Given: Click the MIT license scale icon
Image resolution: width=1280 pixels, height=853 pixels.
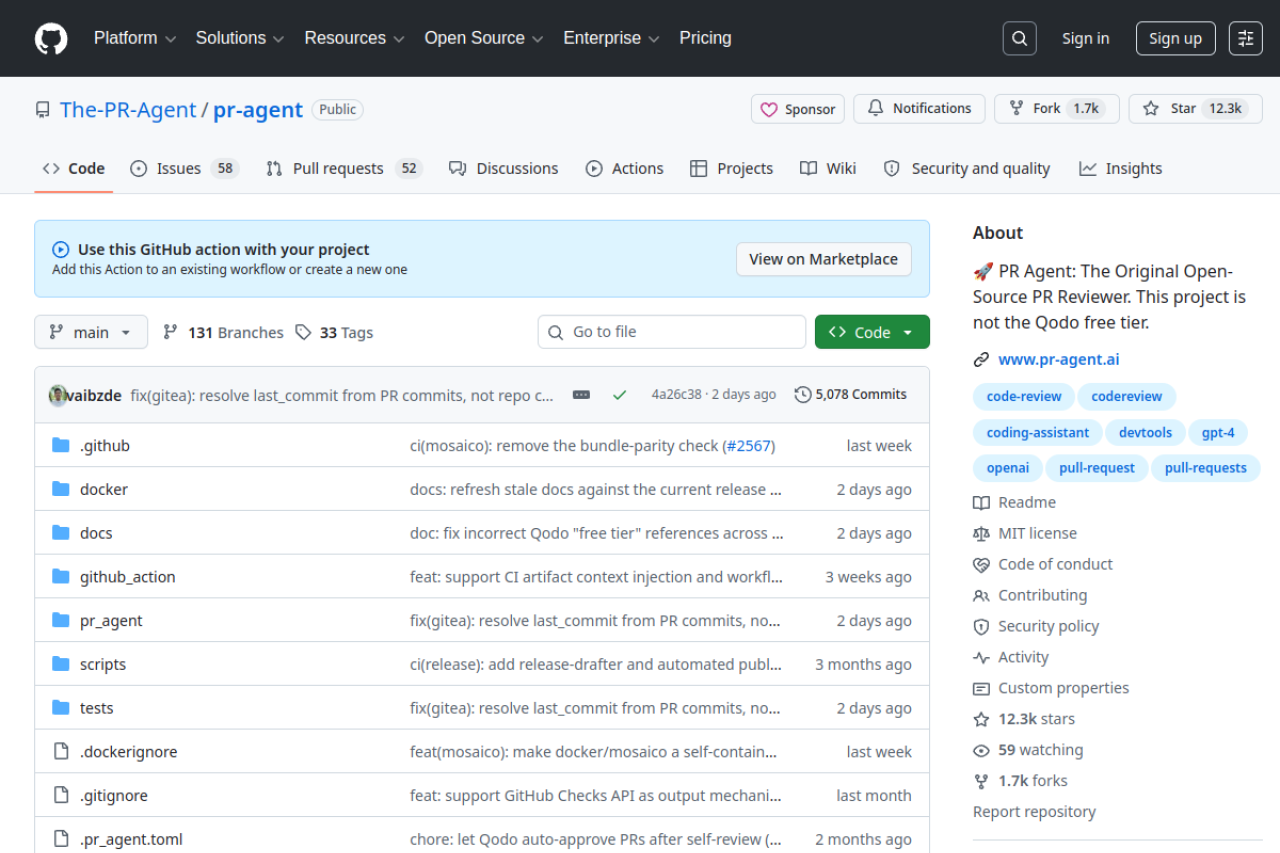Looking at the screenshot, I should (981, 534).
